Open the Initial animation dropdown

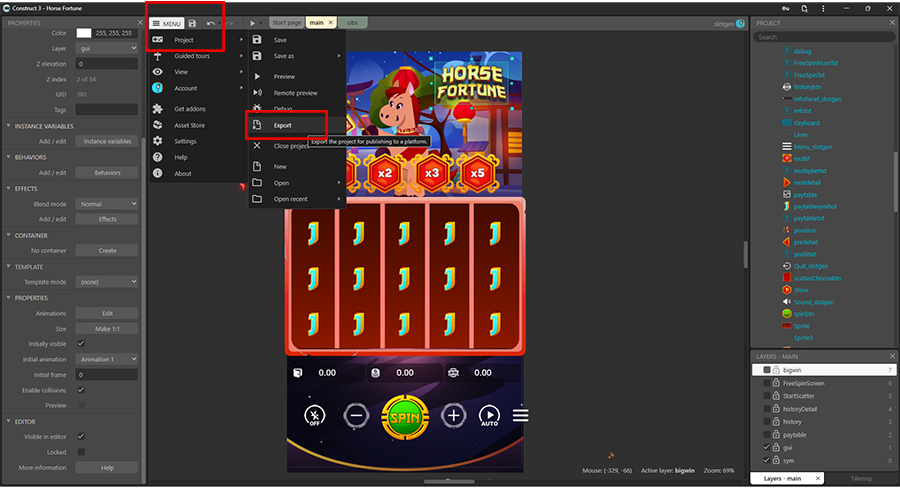point(107,359)
